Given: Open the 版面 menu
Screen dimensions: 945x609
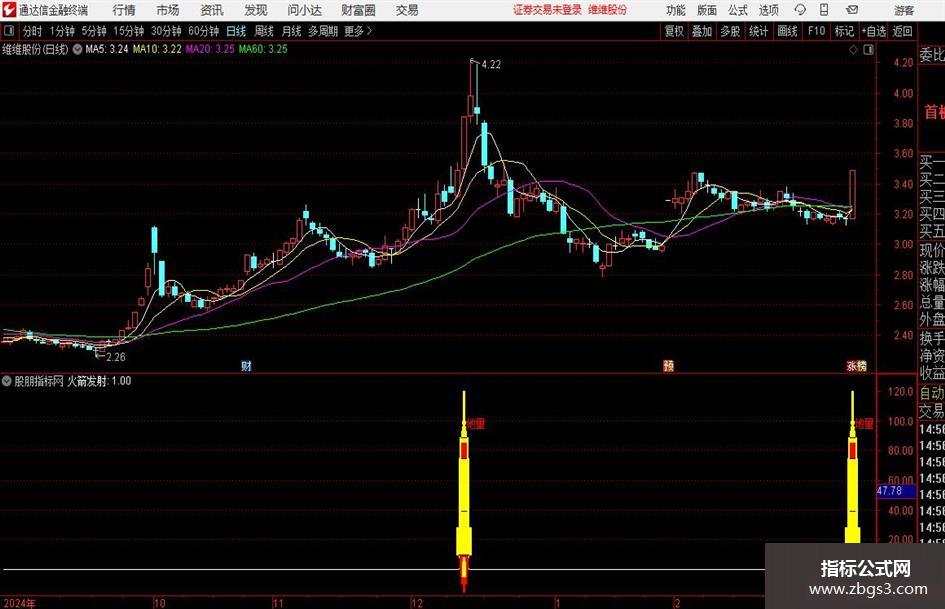Looking at the screenshot, I should tap(707, 10).
